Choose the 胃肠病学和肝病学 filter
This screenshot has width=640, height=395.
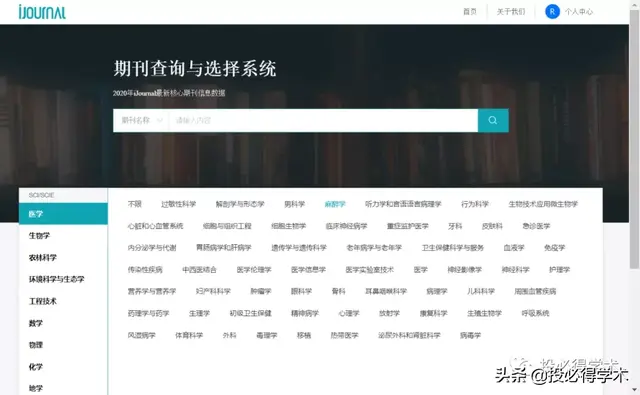(x=224, y=248)
